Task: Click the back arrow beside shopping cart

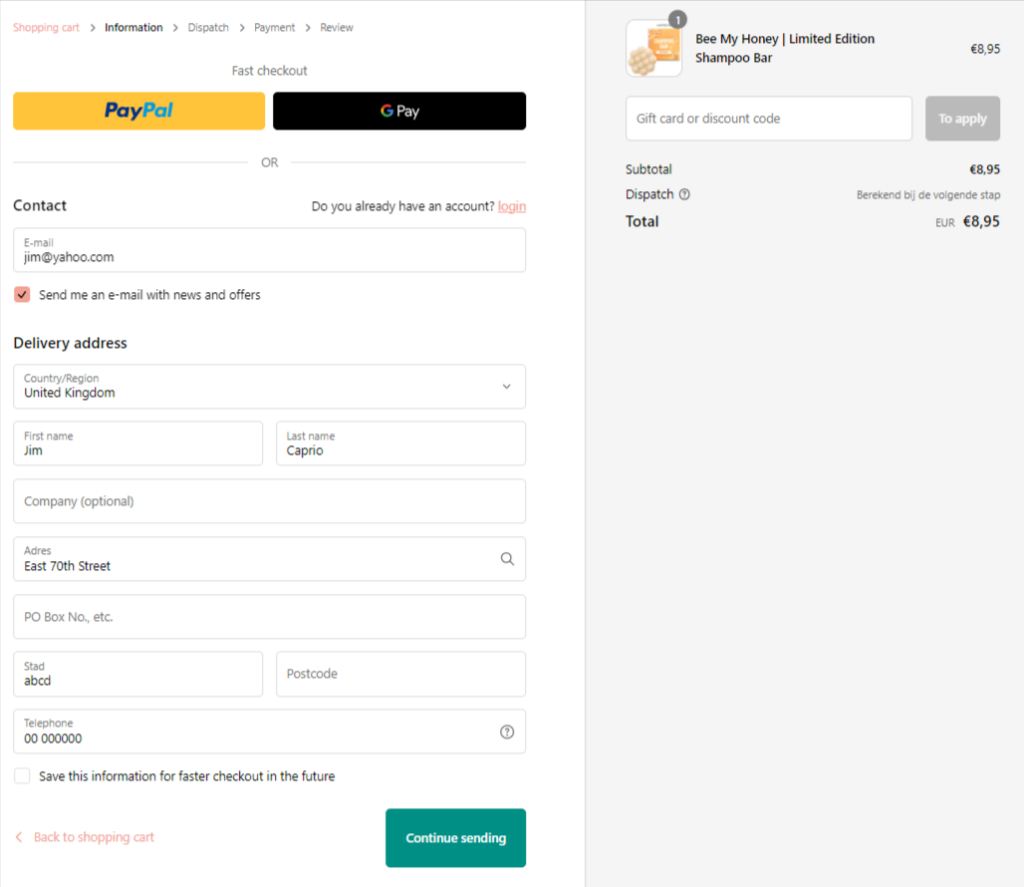Action: (x=19, y=837)
